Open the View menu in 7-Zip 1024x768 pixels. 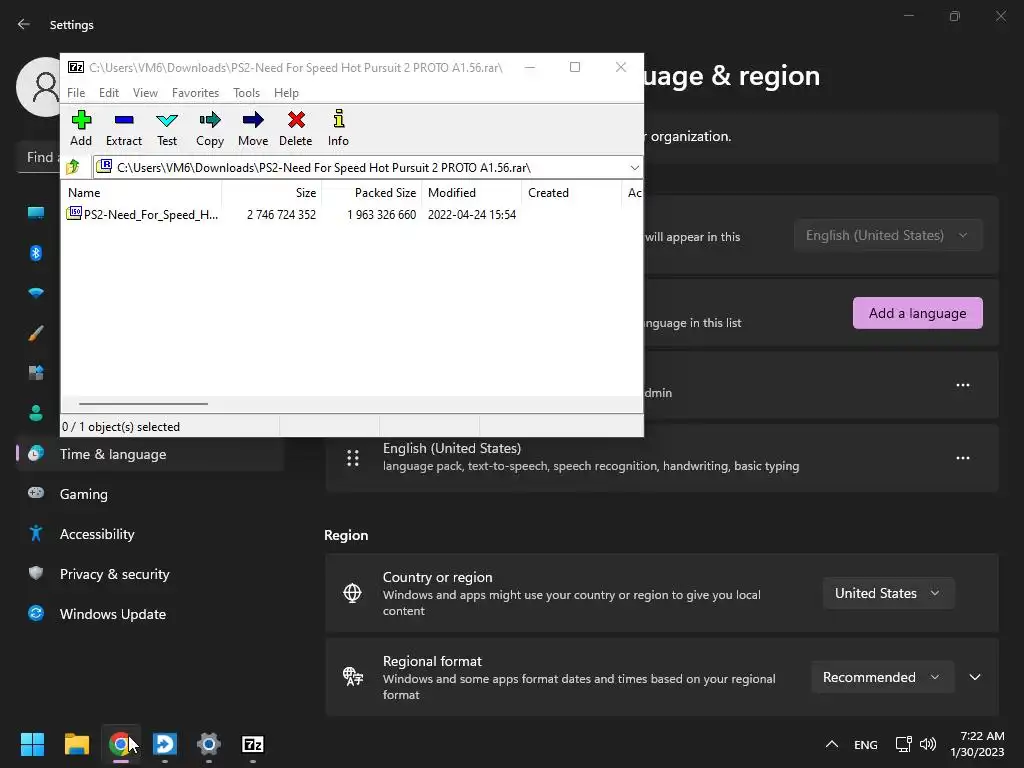(145, 93)
